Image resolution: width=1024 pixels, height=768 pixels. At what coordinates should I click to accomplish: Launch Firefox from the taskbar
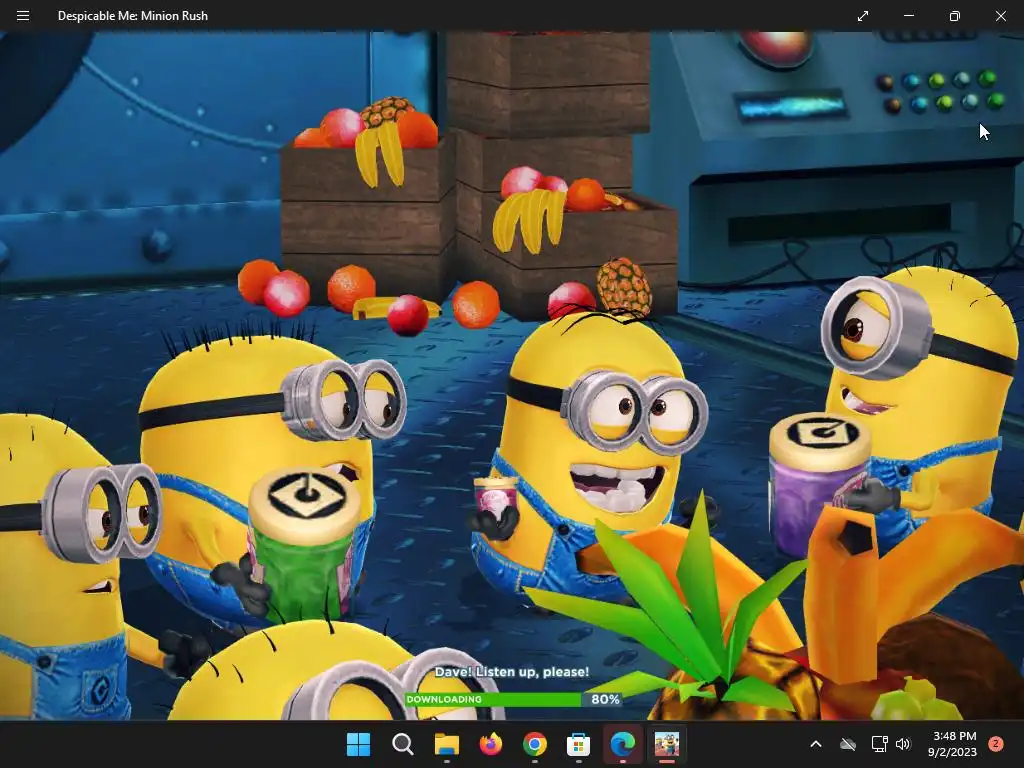490,744
